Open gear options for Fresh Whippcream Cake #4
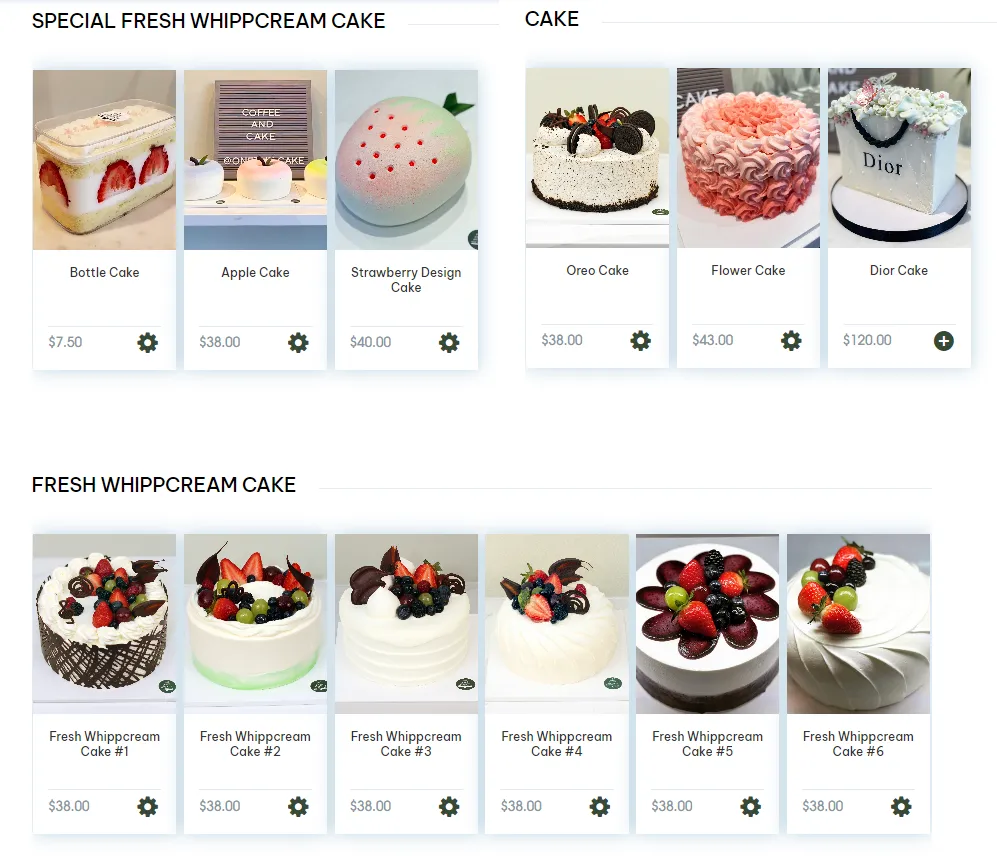 coord(600,807)
